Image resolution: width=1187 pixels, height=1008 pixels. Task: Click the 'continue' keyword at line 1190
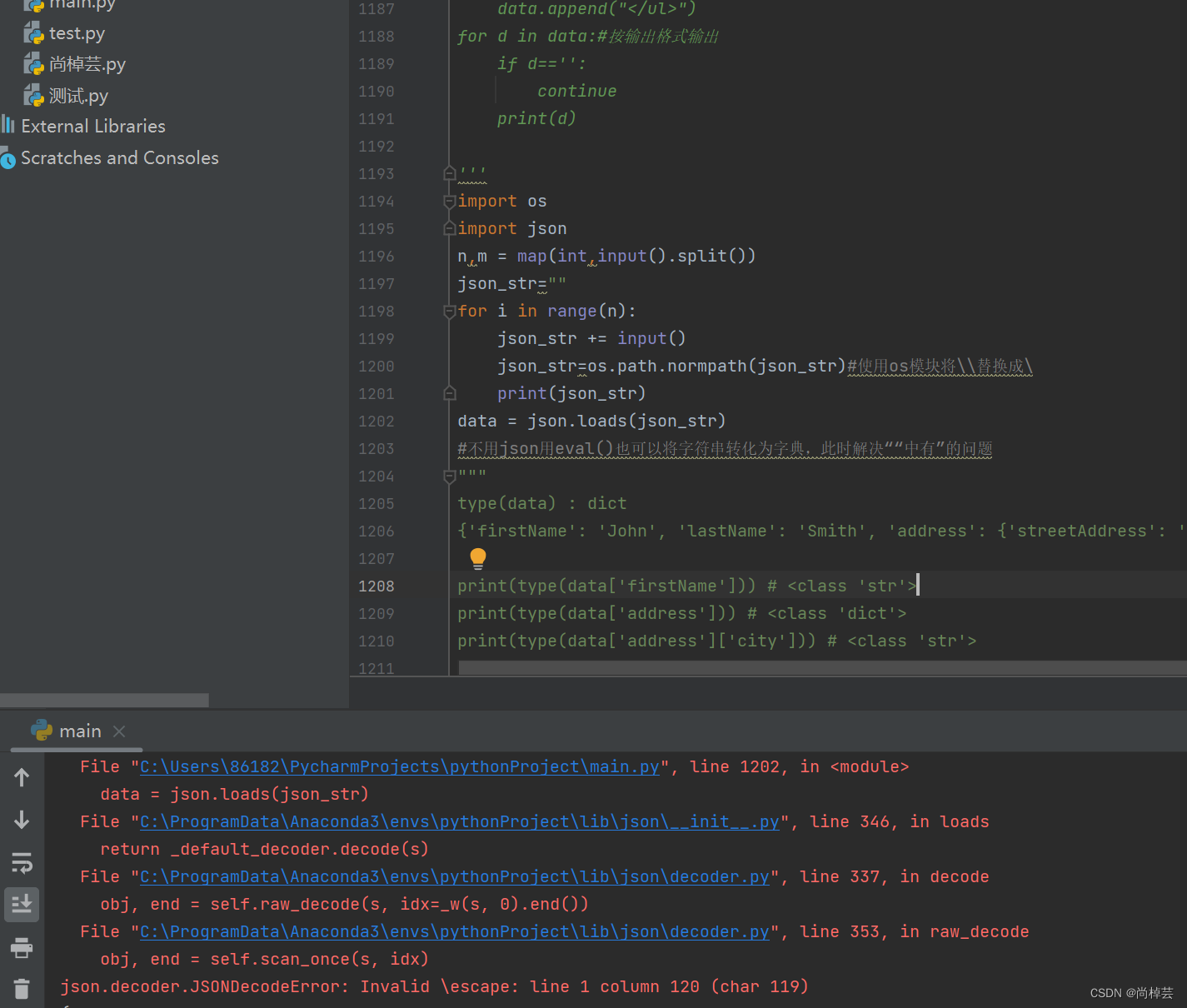click(x=576, y=91)
